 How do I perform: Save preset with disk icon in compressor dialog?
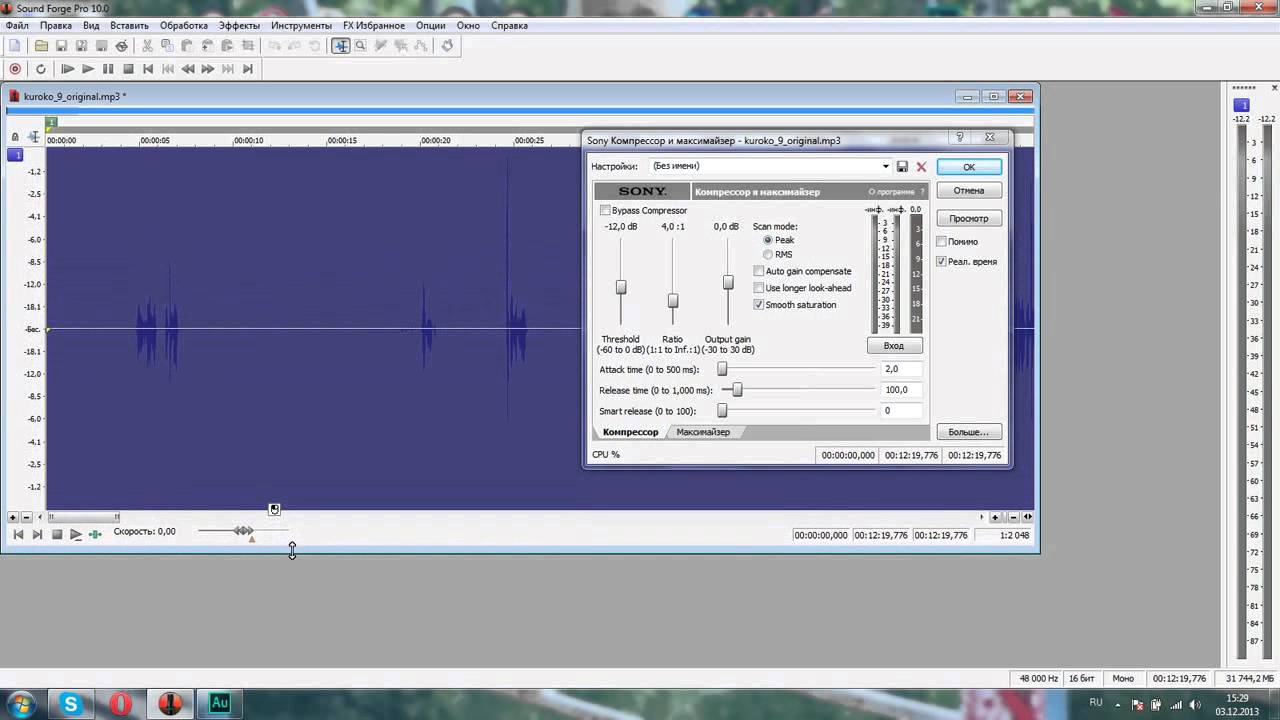pyautogui.click(x=902, y=167)
